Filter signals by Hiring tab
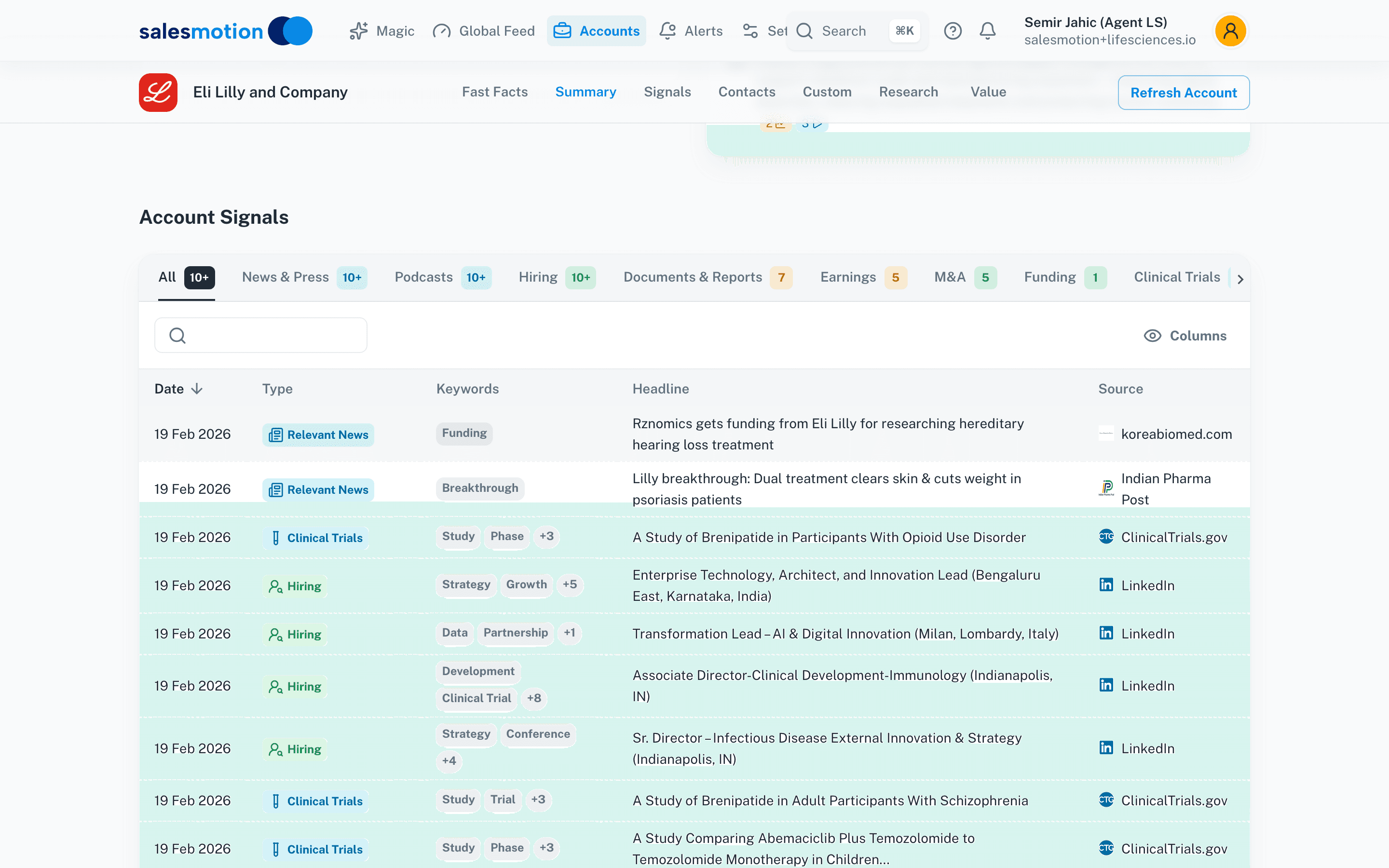This screenshot has height=868, width=1389. pyautogui.click(x=557, y=278)
